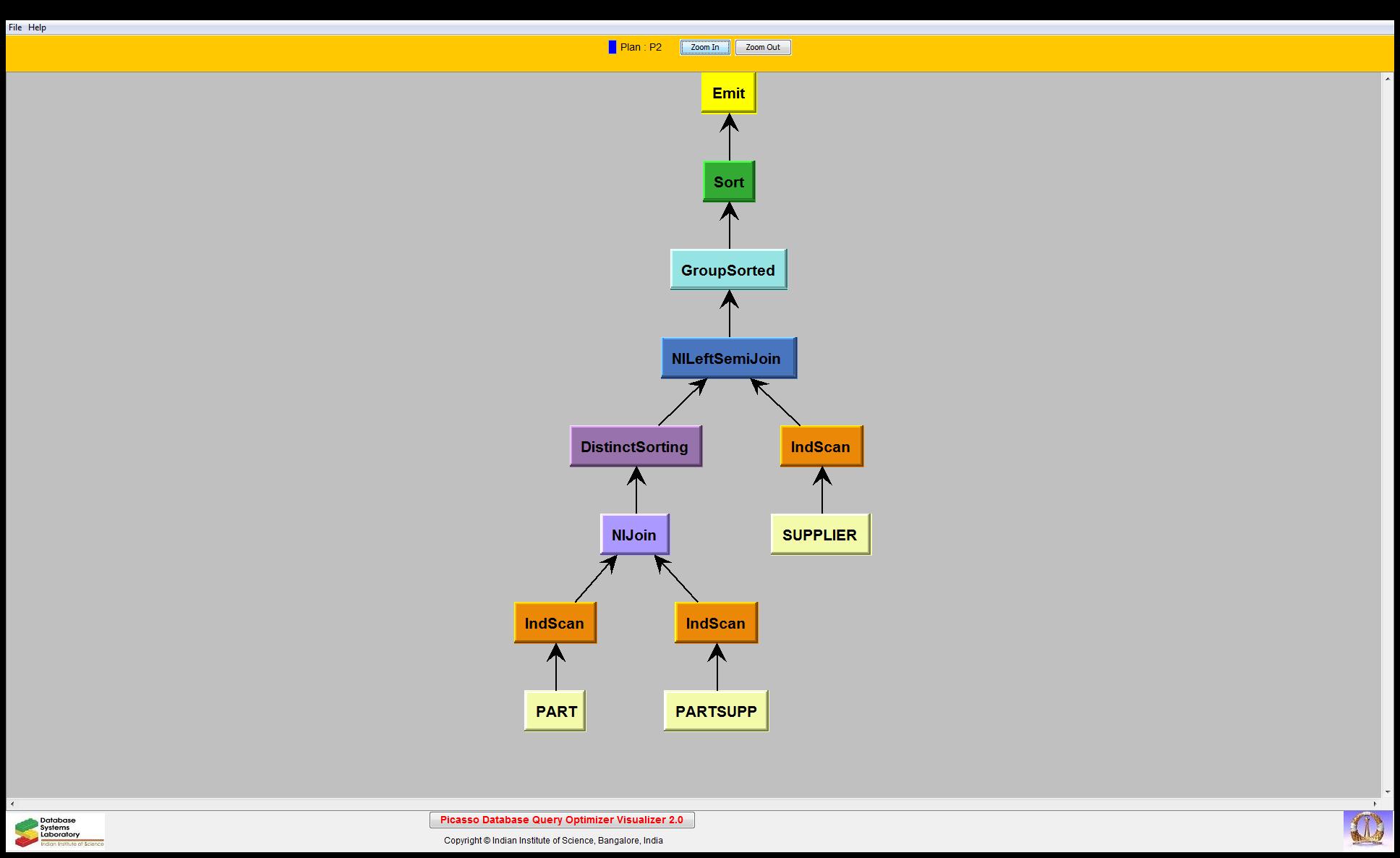The width and height of the screenshot is (1400, 858).
Task: Click the IndScan node above SUPPLIER
Action: [x=821, y=446]
